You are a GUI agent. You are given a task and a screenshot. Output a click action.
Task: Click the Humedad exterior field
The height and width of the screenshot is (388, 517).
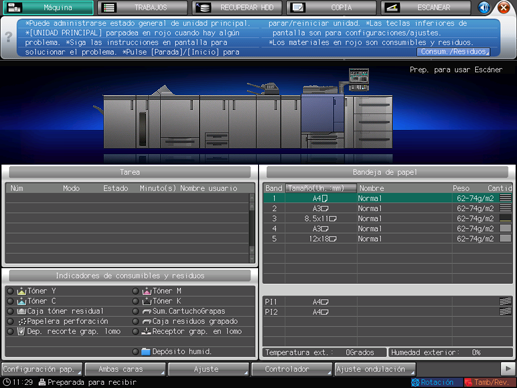(450, 352)
